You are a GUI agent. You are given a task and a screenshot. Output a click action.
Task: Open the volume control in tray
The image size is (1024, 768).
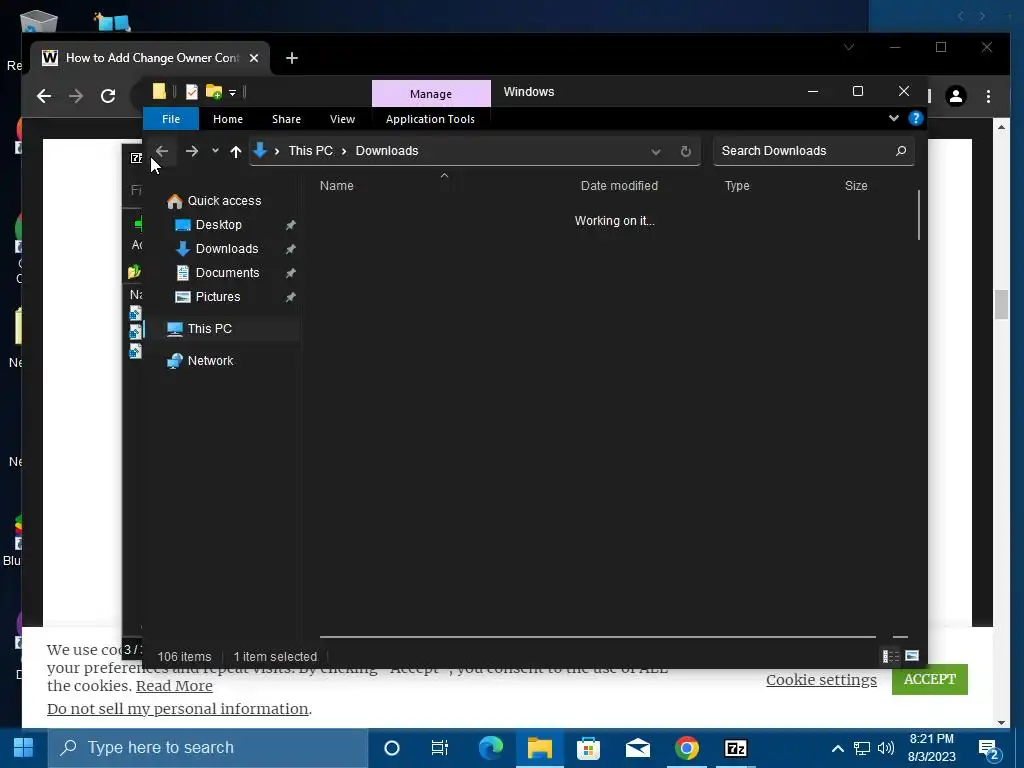(886, 748)
